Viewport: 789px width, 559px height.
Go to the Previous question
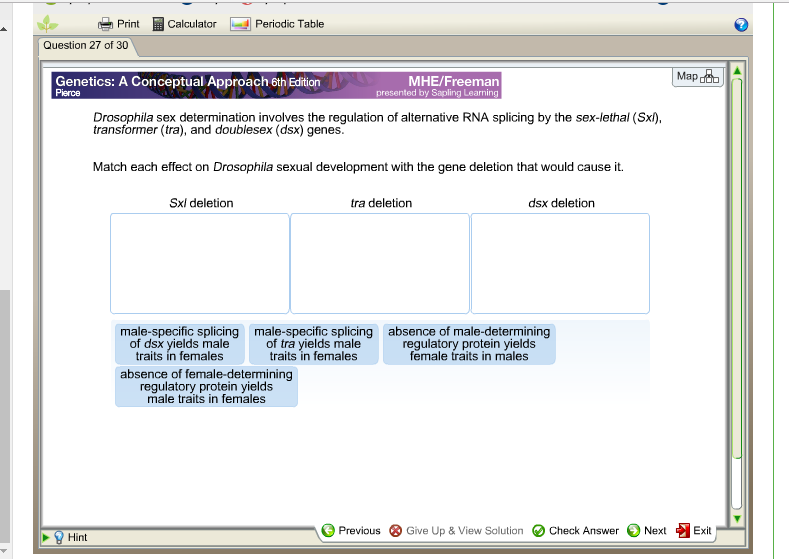coord(351,530)
